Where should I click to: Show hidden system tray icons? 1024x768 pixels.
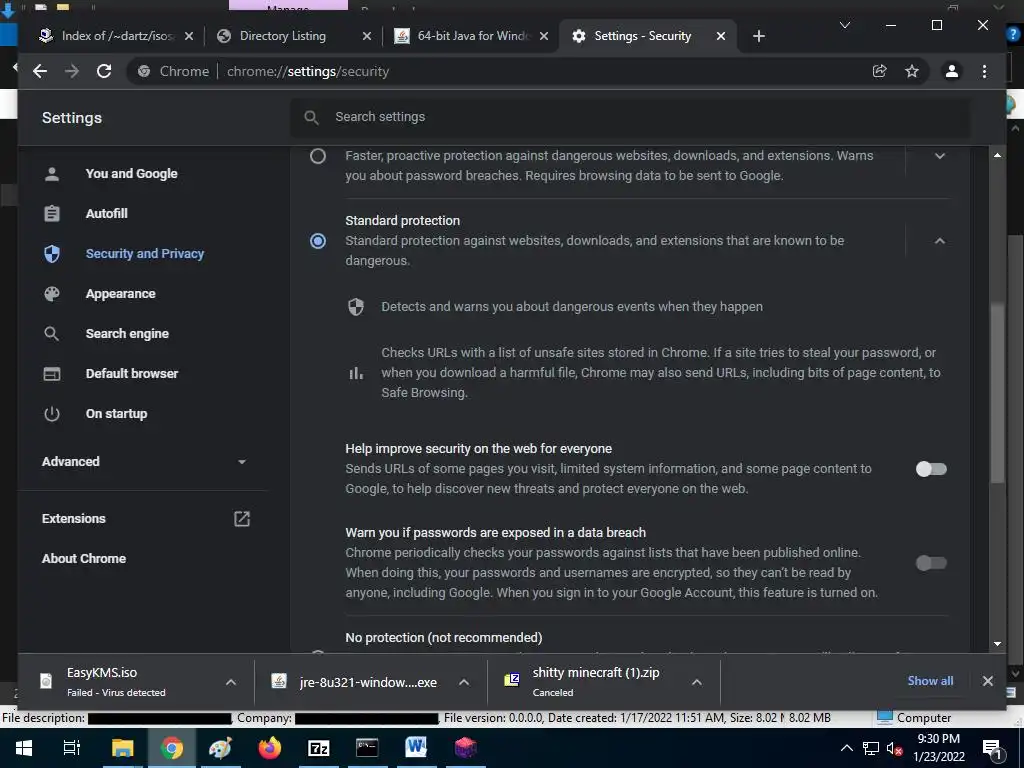[846, 748]
